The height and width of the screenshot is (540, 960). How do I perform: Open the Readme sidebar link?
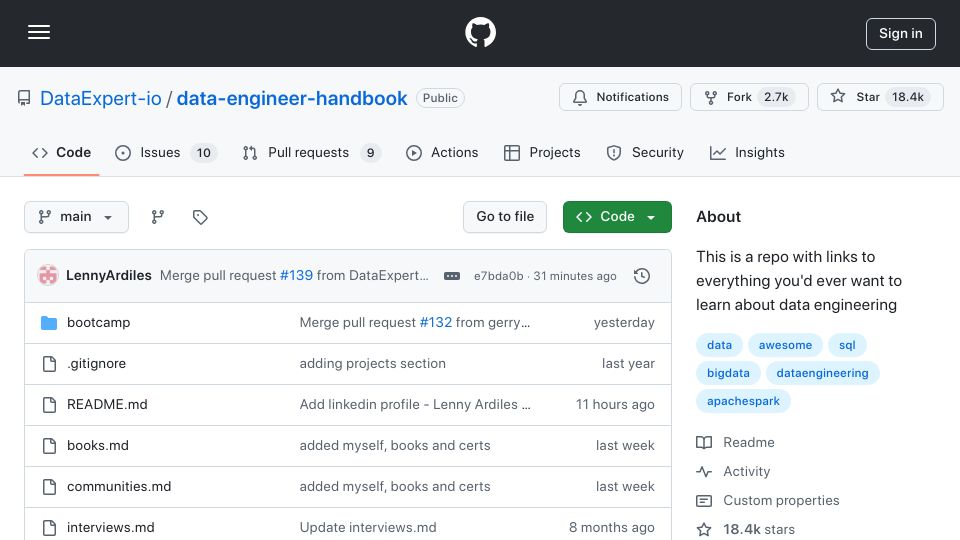point(735,443)
